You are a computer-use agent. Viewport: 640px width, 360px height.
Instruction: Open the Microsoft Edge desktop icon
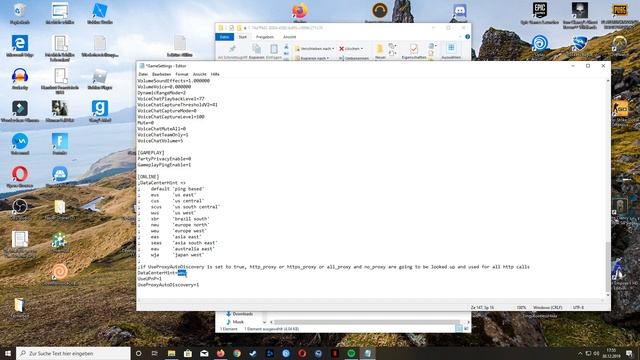(20, 46)
